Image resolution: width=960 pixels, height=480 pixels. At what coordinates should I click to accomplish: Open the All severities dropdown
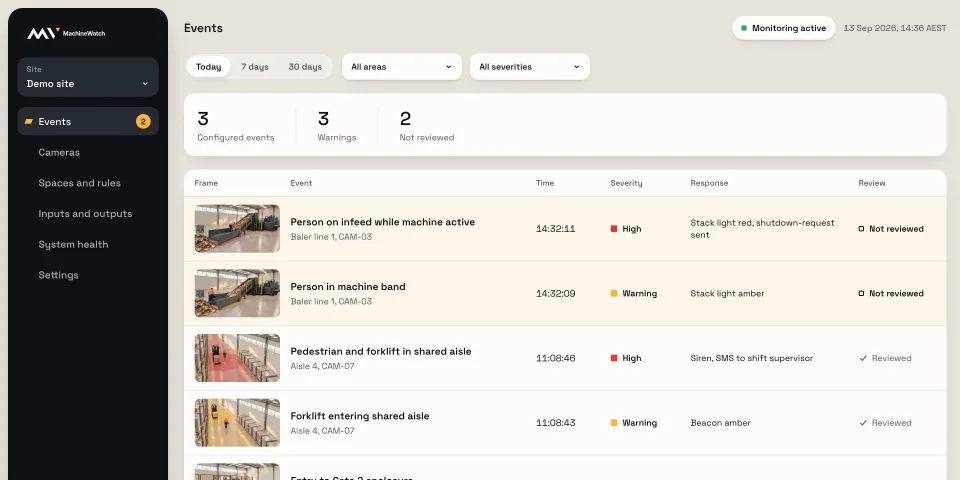pos(530,67)
